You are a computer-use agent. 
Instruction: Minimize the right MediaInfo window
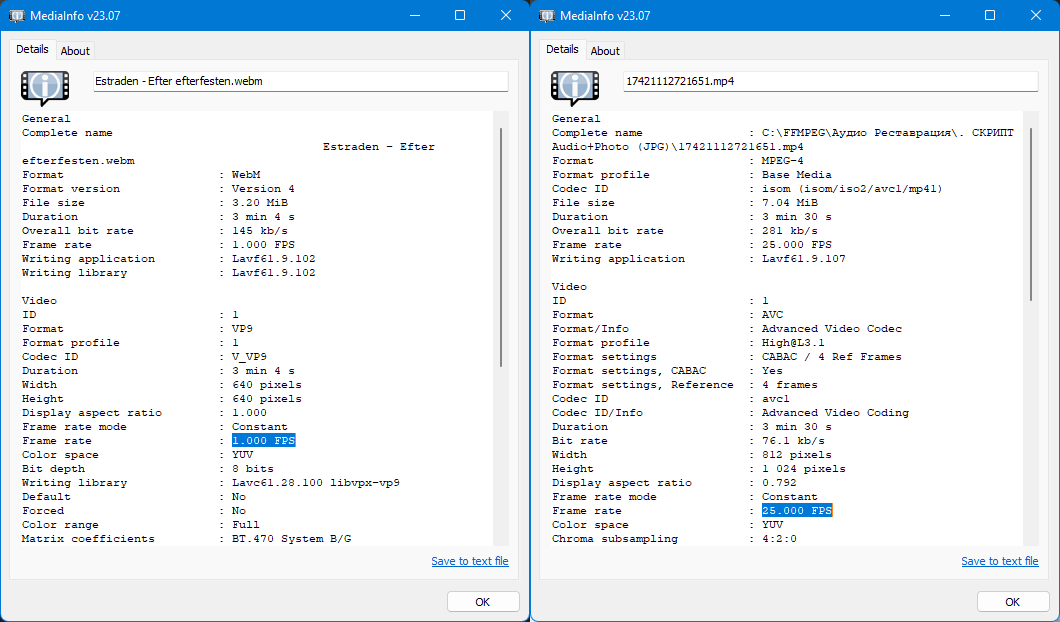click(944, 16)
